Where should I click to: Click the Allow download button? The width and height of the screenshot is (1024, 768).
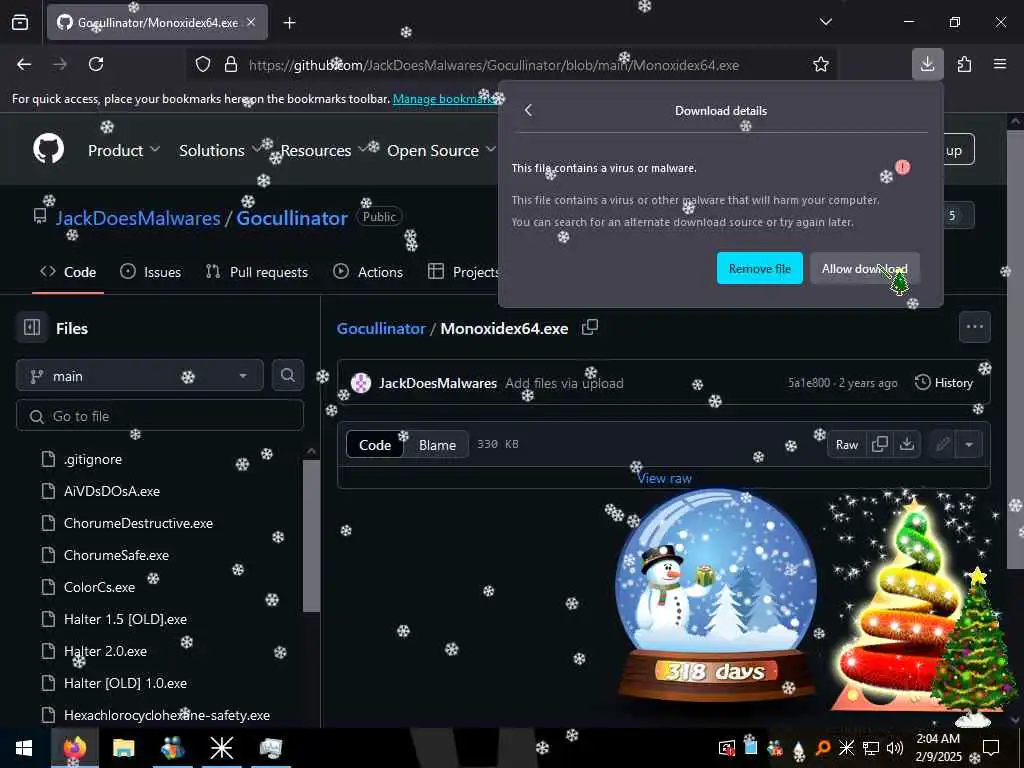click(865, 268)
